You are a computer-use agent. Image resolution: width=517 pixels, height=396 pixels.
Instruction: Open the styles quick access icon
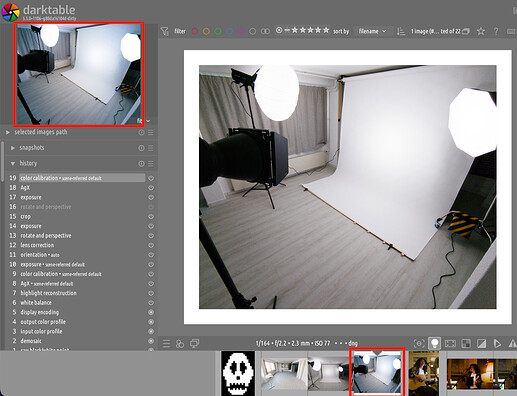tap(180, 343)
